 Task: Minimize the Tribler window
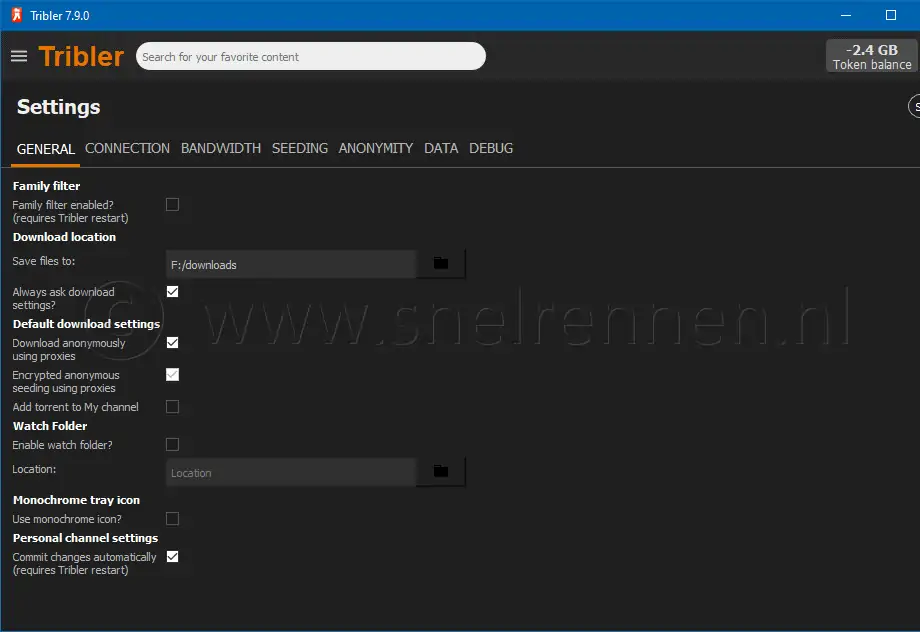click(846, 15)
